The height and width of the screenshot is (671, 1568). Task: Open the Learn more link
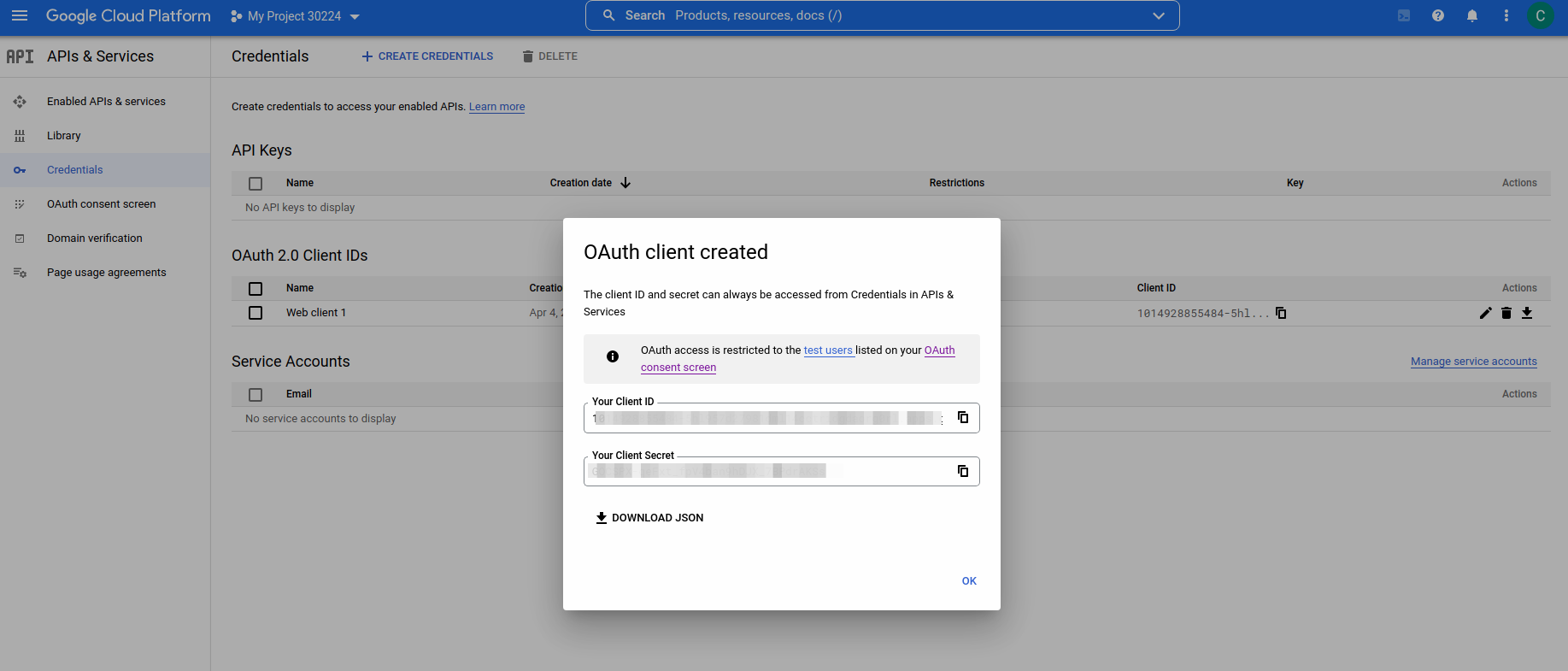496,107
